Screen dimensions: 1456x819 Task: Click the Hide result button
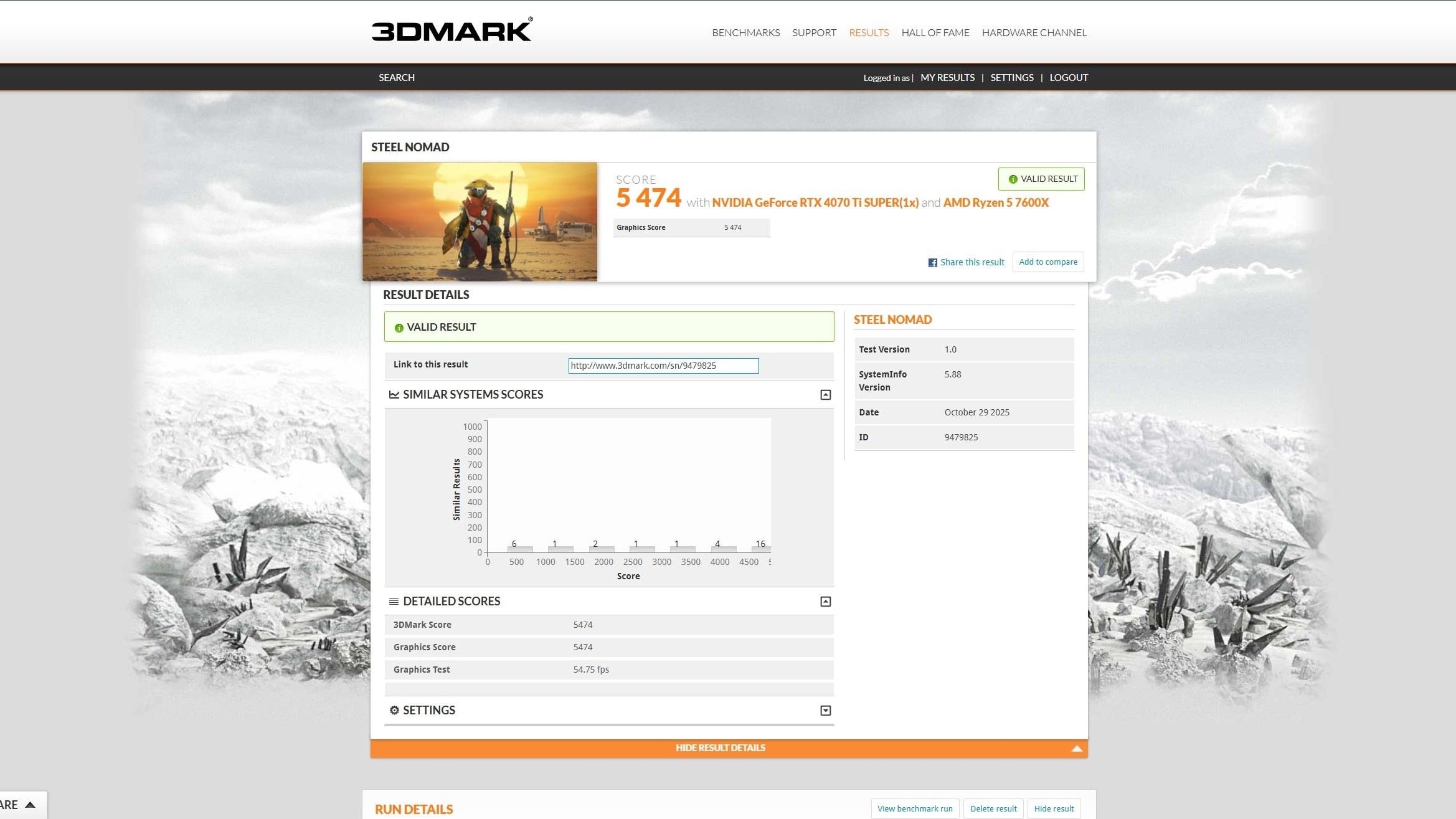coord(1054,809)
